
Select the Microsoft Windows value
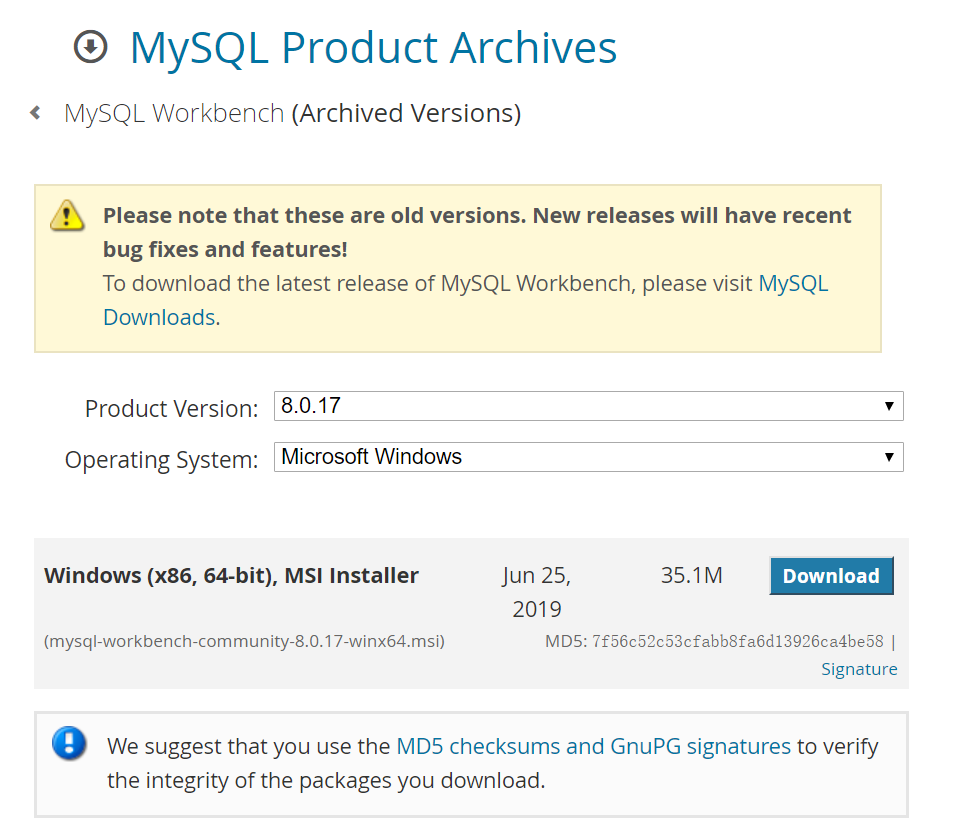pos(369,456)
